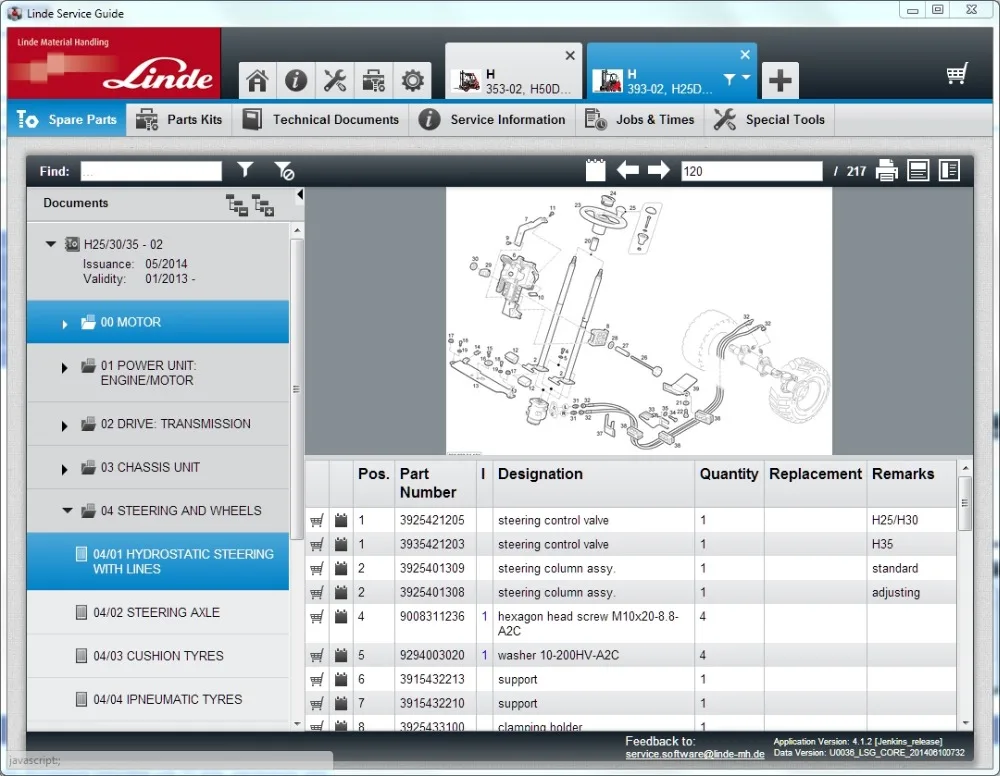1000x776 pixels.
Task: Open dropdown arrow on 393-02 vehicle tab
Action: [x=746, y=79]
